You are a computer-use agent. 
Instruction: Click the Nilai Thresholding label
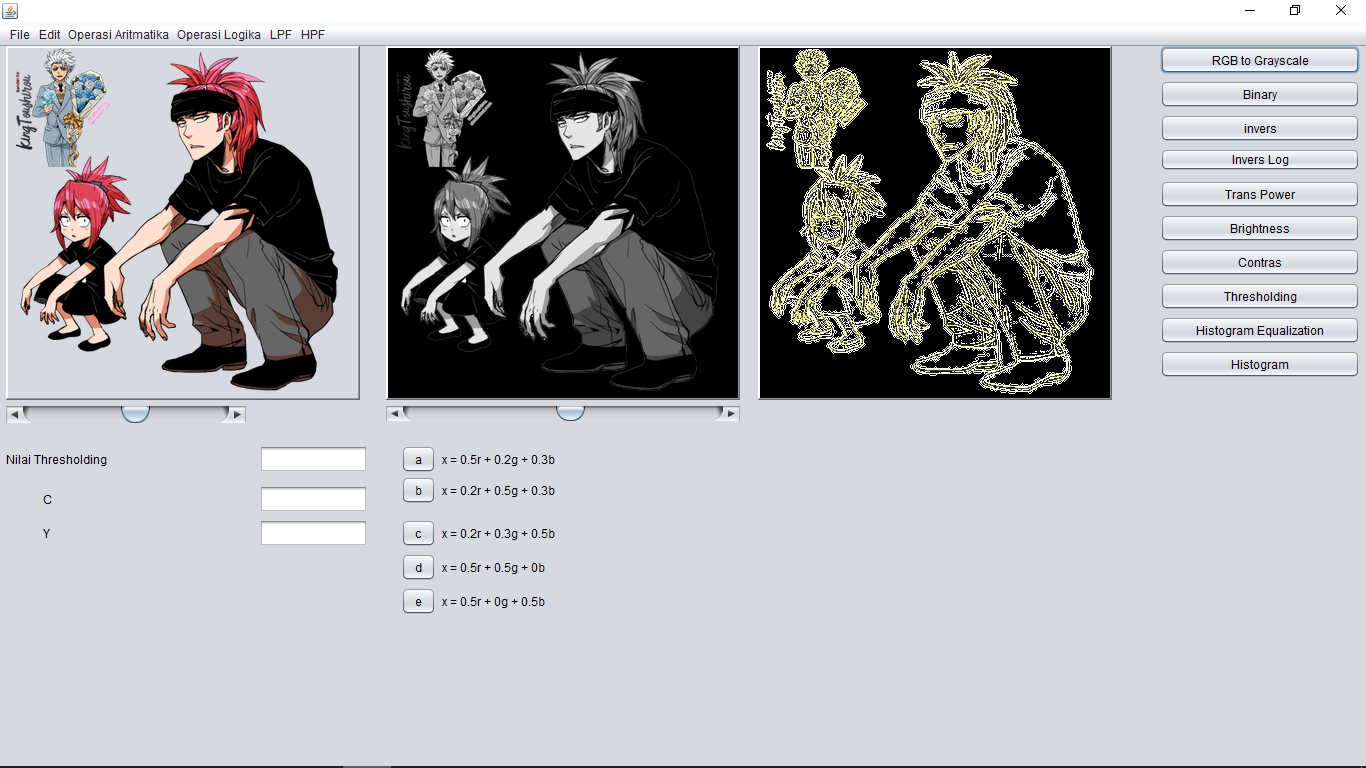point(56,460)
